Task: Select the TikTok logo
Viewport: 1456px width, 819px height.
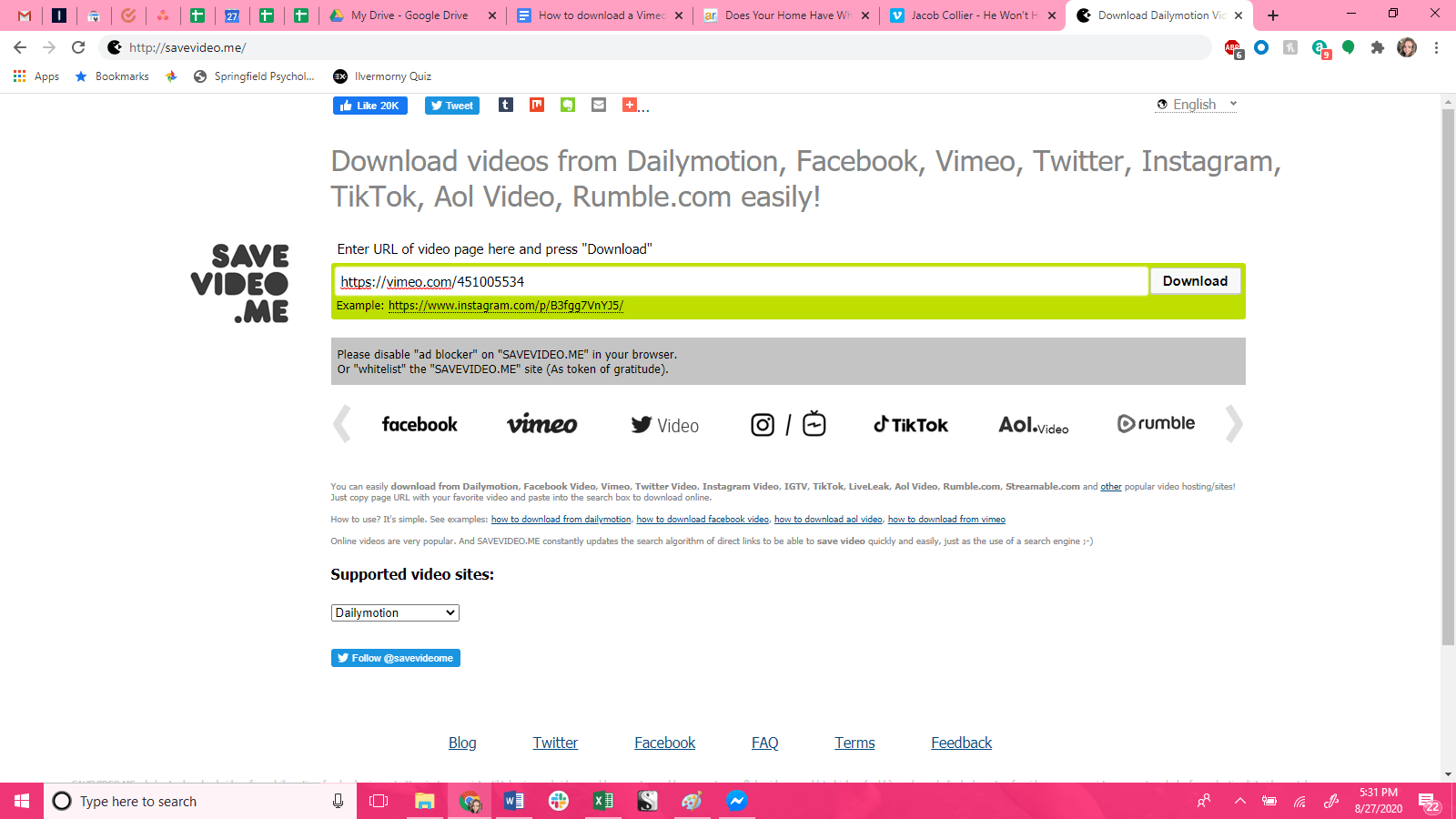Action: click(911, 424)
